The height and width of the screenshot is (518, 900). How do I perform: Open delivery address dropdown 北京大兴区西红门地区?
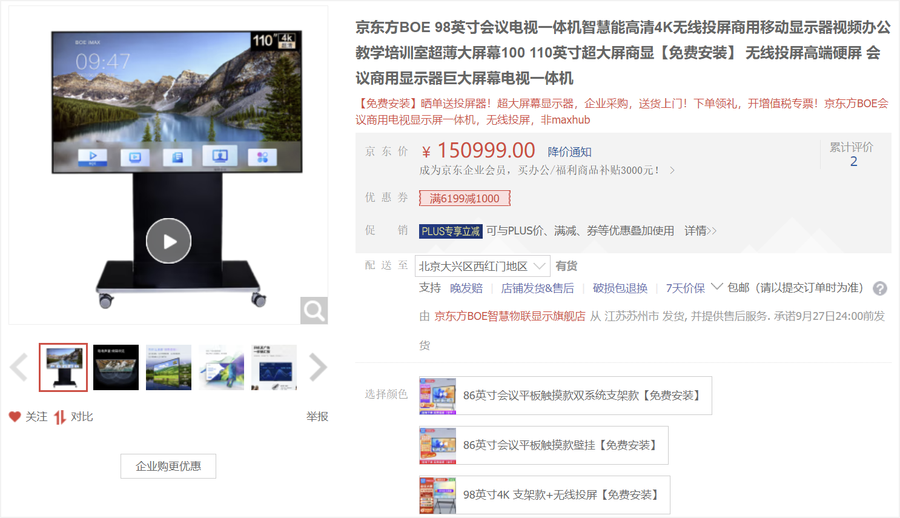coord(483,266)
